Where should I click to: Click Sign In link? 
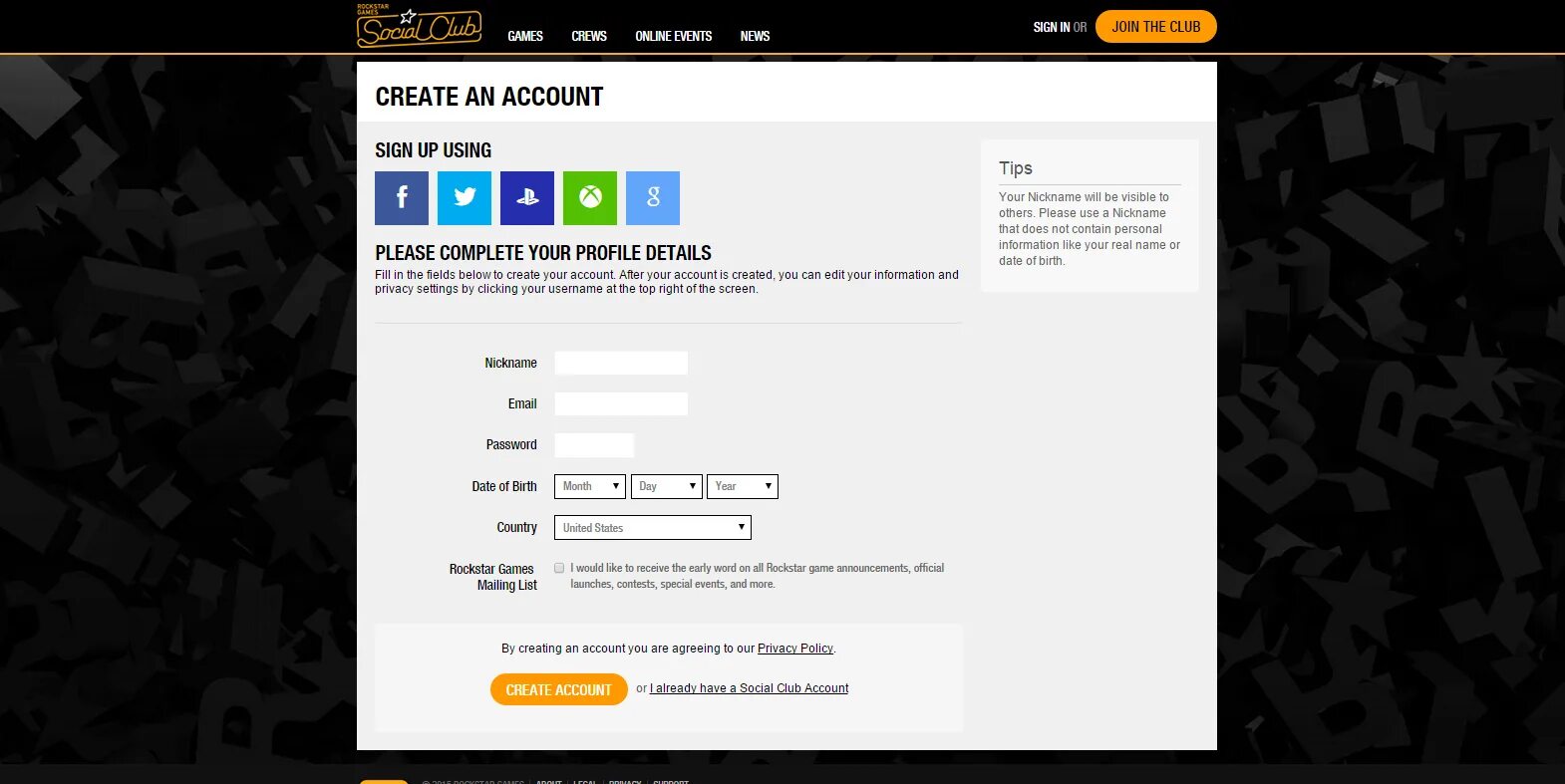pos(1052,27)
